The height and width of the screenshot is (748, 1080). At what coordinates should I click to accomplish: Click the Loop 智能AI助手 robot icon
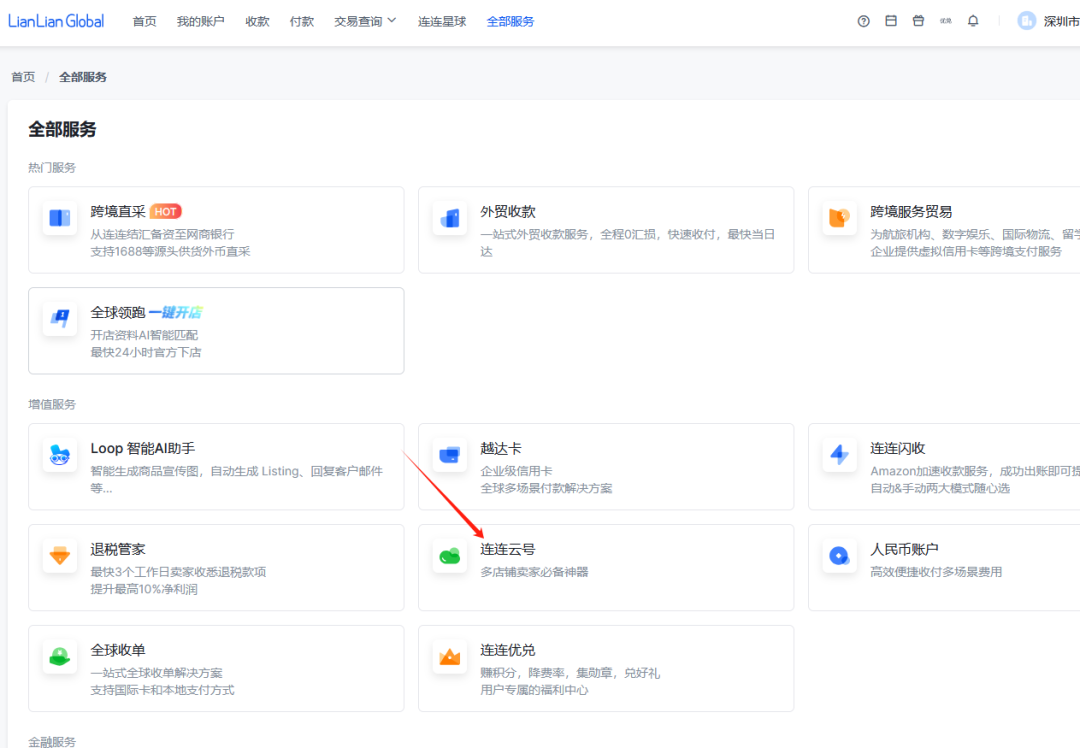[x=60, y=455]
